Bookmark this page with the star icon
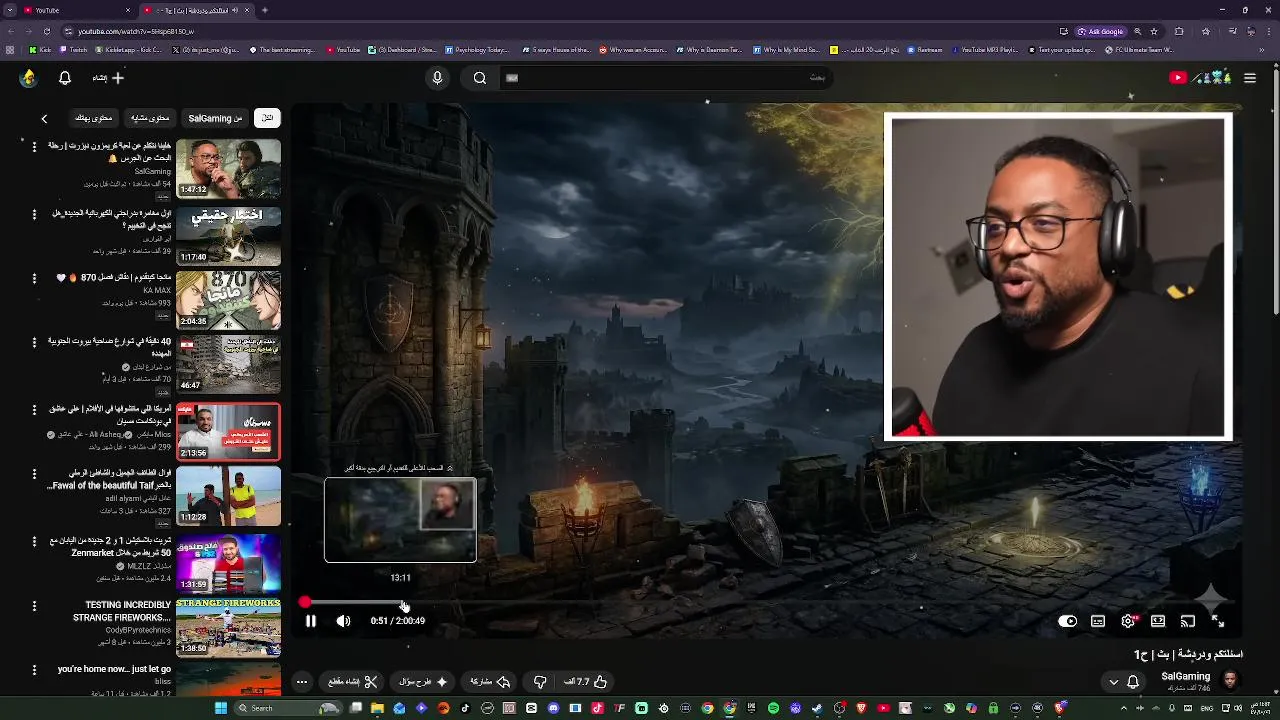Screen dimensions: 1280x720 coord(1154,31)
